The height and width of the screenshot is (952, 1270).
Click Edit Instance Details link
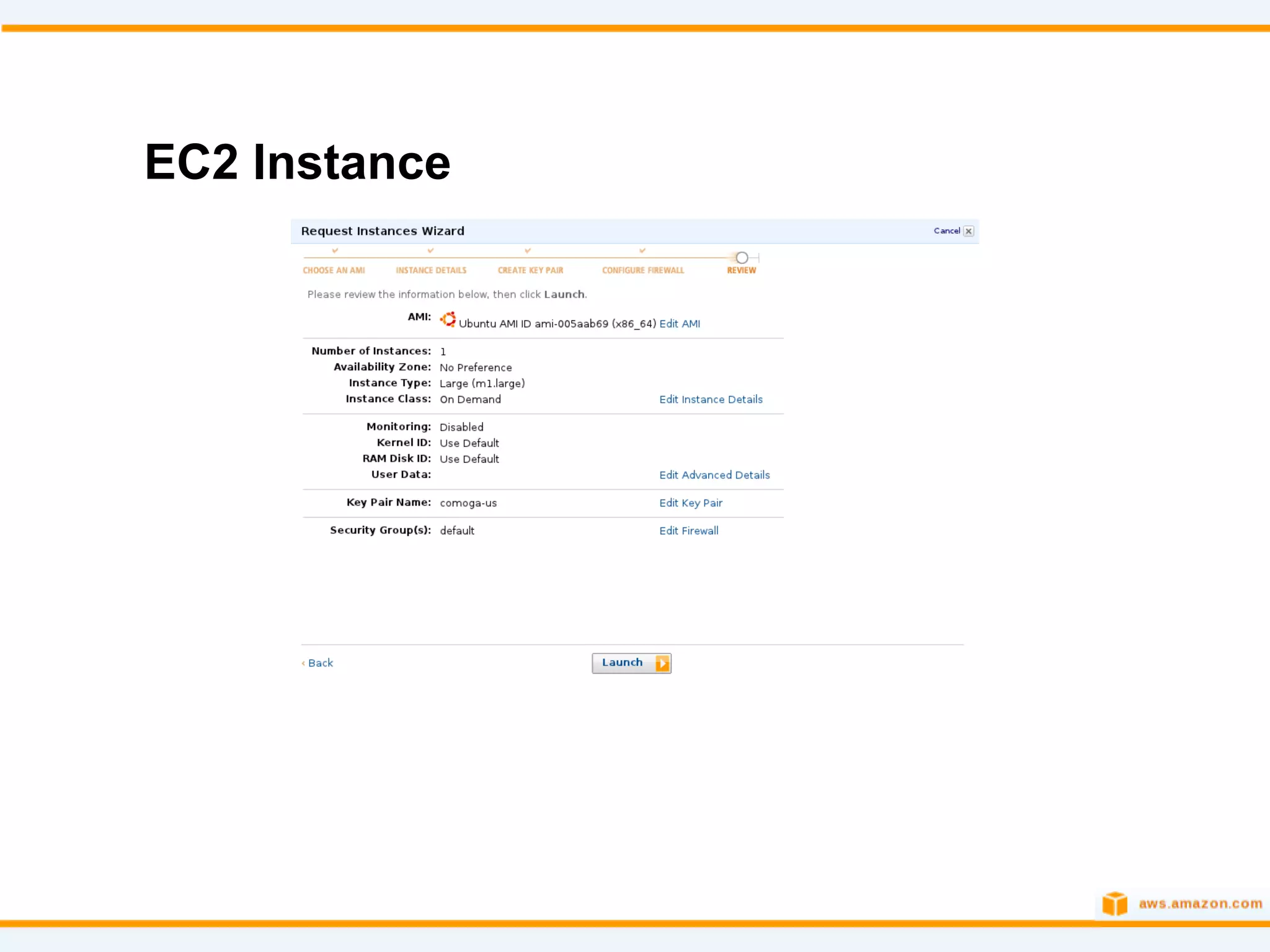[x=711, y=399]
